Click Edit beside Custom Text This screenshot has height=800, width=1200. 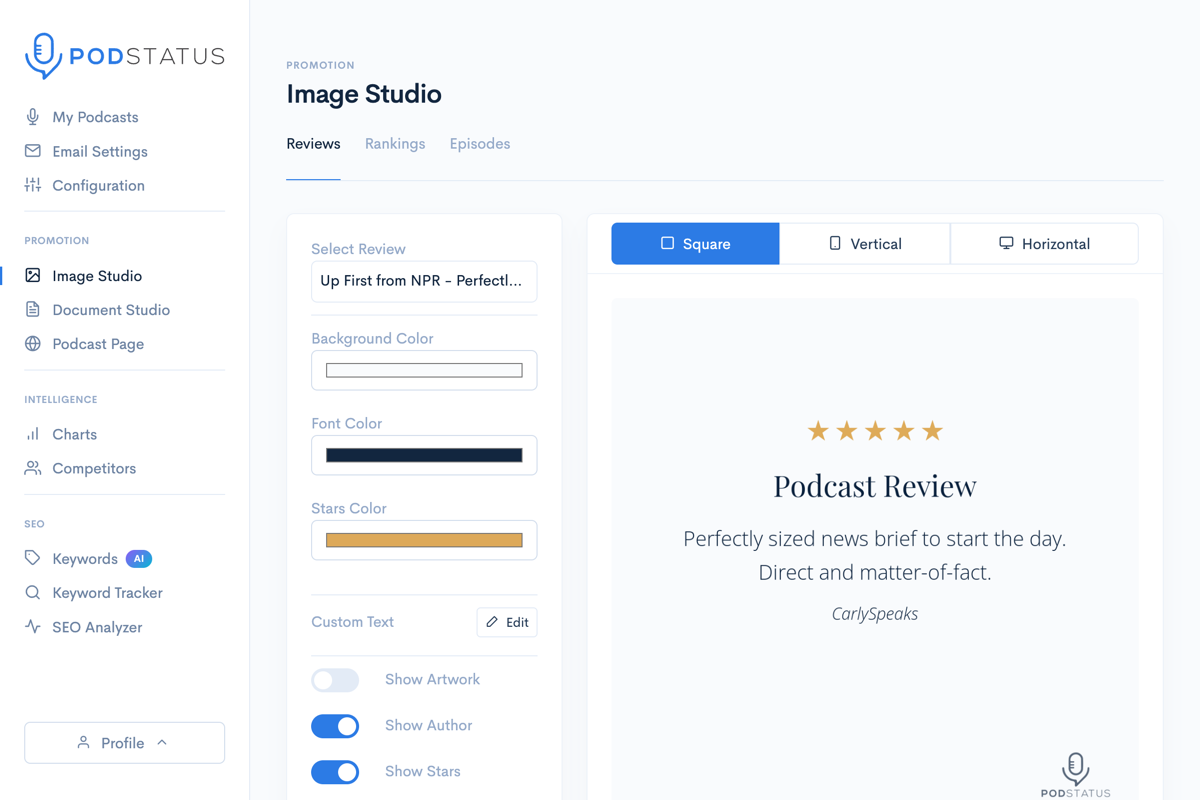pos(507,622)
